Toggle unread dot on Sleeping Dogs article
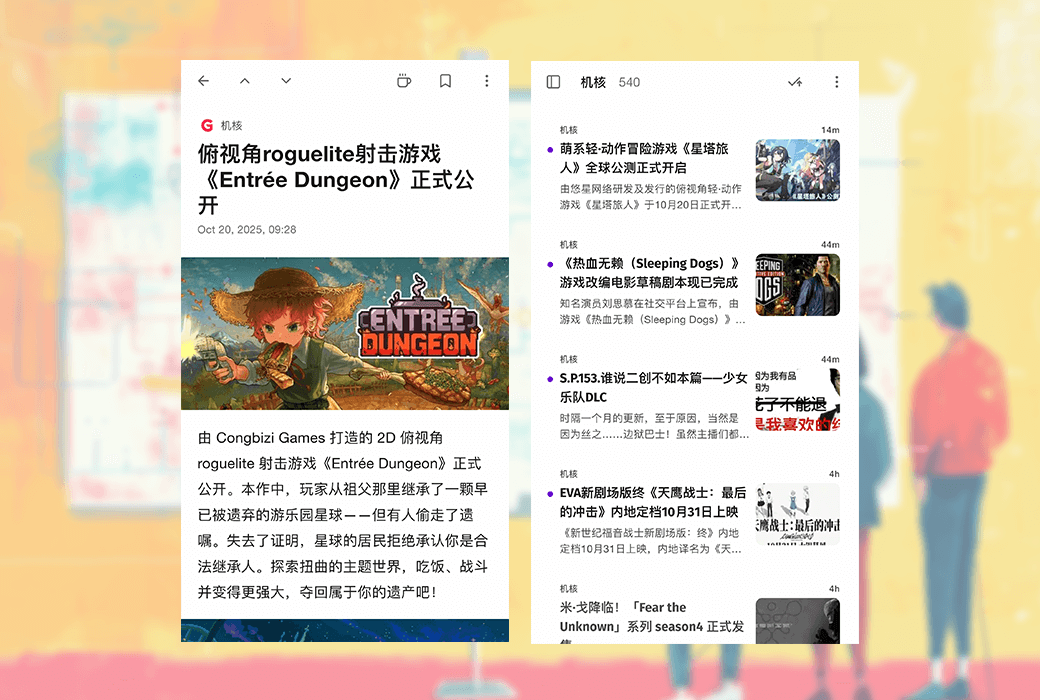 click(x=550, y=264)
